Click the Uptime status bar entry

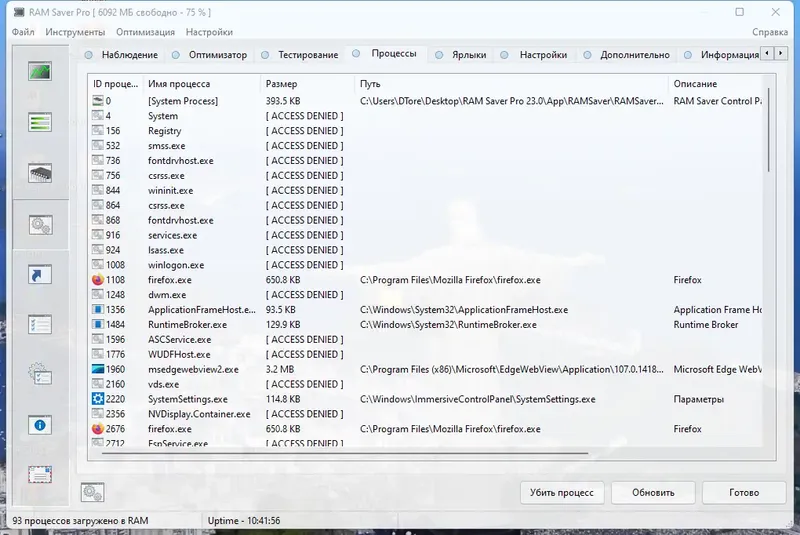(x=244, y=521)
